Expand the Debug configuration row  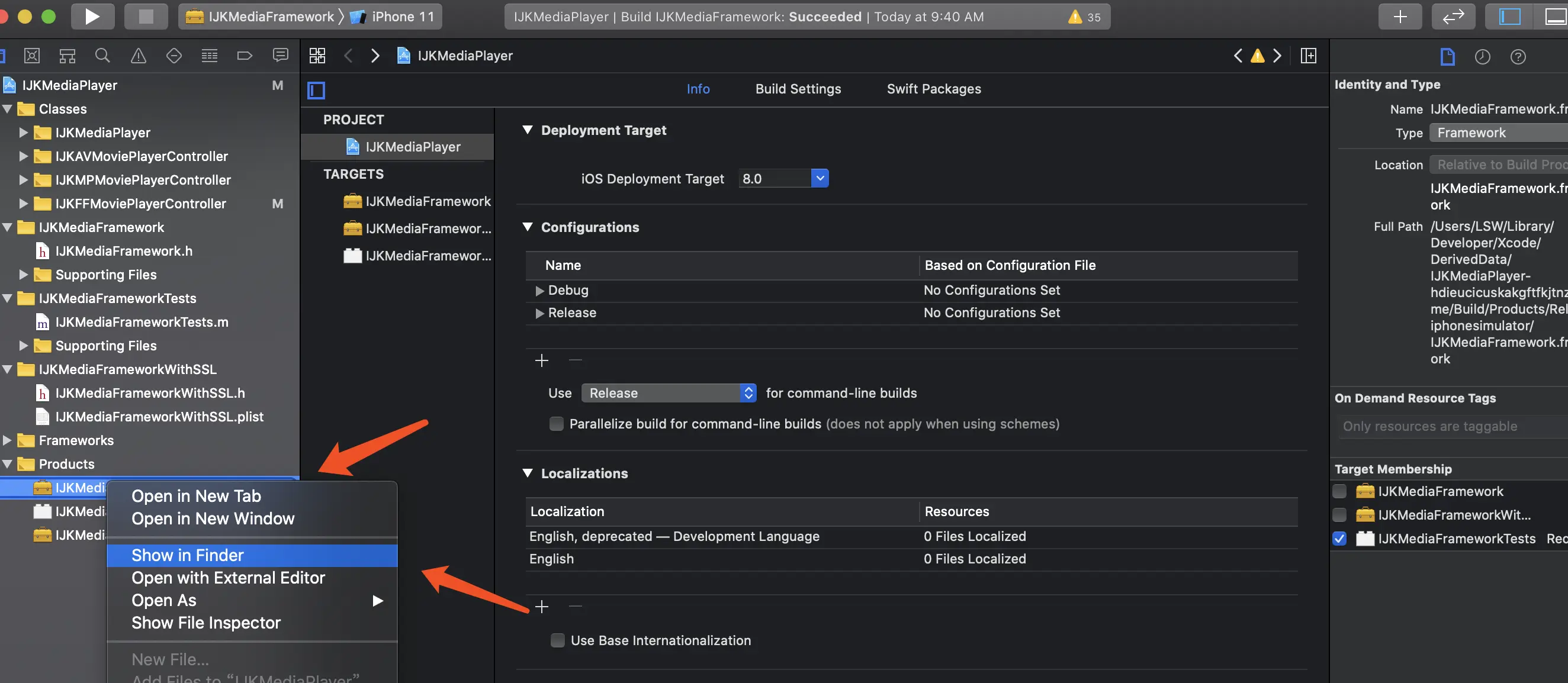tap(539, 291)
